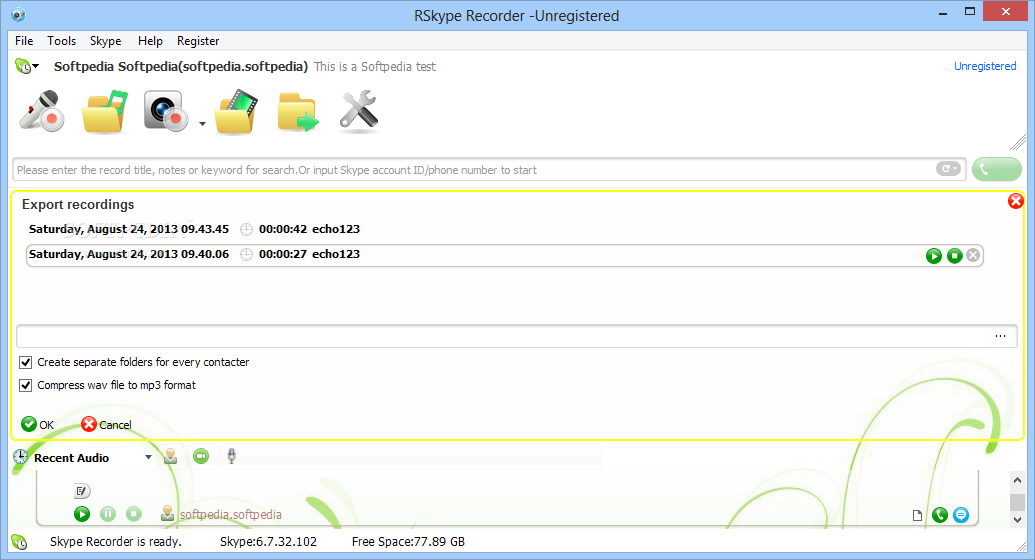Cancel the export recordings dialog
The width and height of the screenshot is (1035, 560).
[106, 425]
